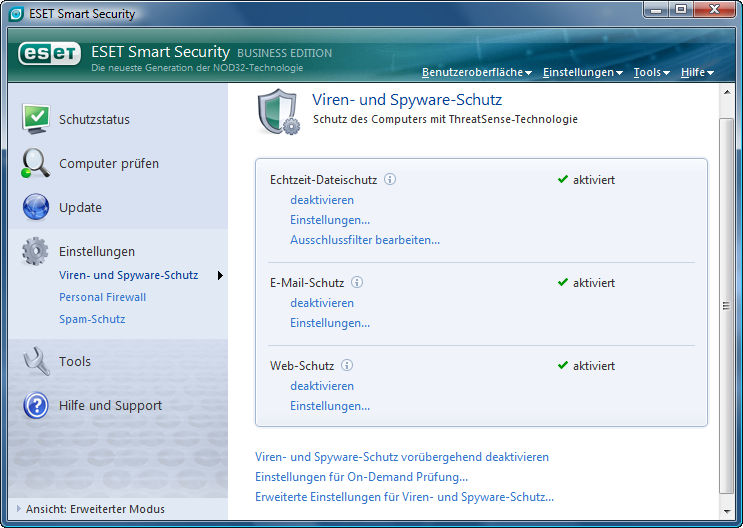Screen dimensions: 743x528
Task: Click the E-Mail-Schutz heading text
Action: pos(307,282)
